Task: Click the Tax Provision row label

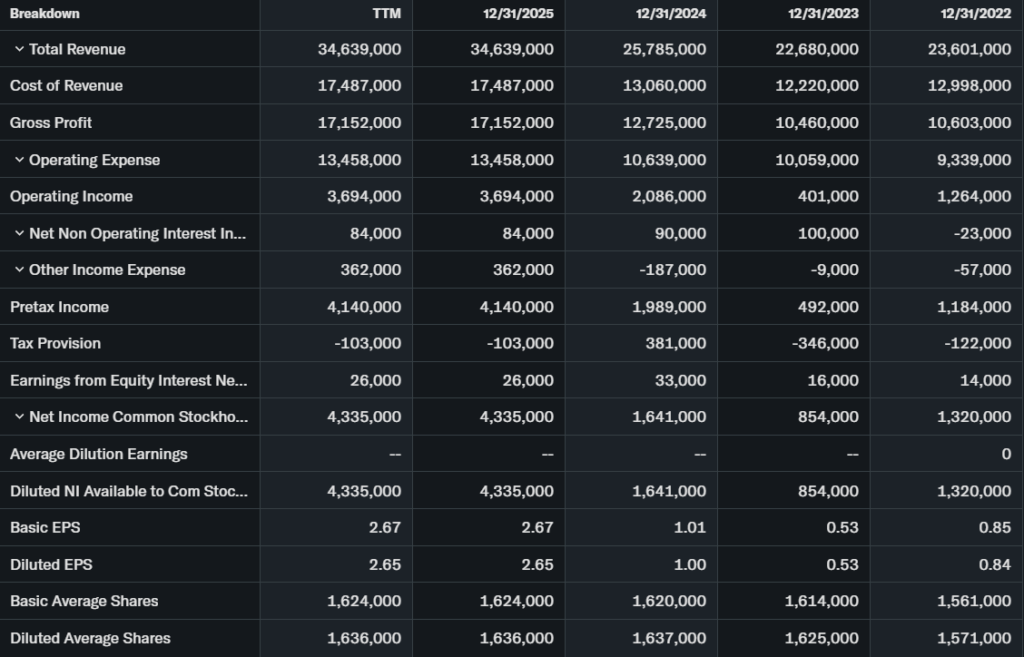Action: click(x=55, y=343)
